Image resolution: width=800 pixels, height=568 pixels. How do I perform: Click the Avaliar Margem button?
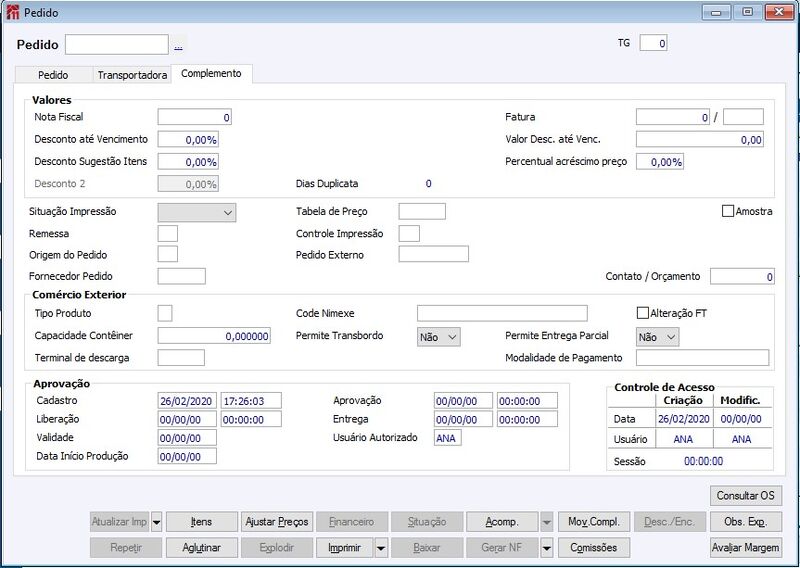[x=745, y=548]
